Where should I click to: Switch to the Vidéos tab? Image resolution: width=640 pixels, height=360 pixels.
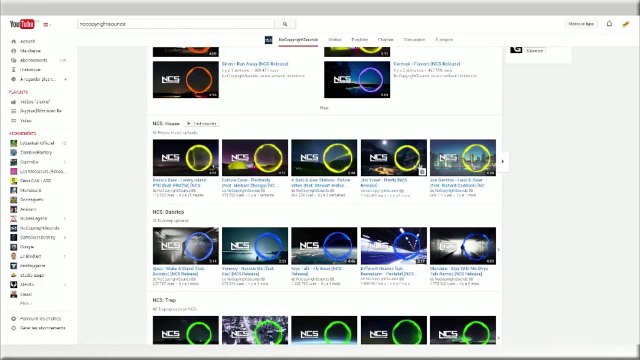coord(335,40)
